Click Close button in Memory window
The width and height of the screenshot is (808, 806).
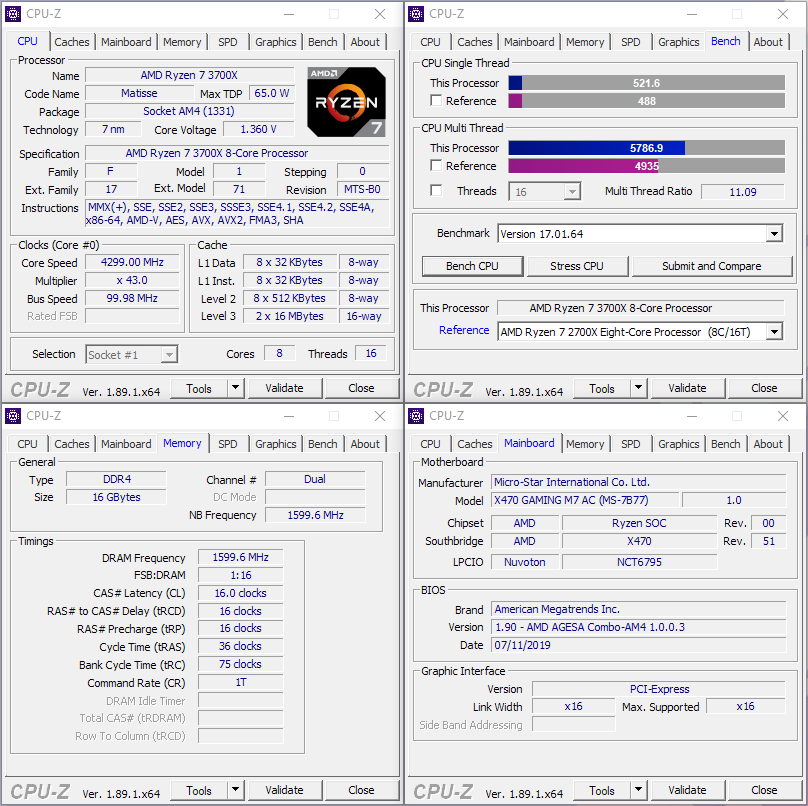(x=361, y=790)
